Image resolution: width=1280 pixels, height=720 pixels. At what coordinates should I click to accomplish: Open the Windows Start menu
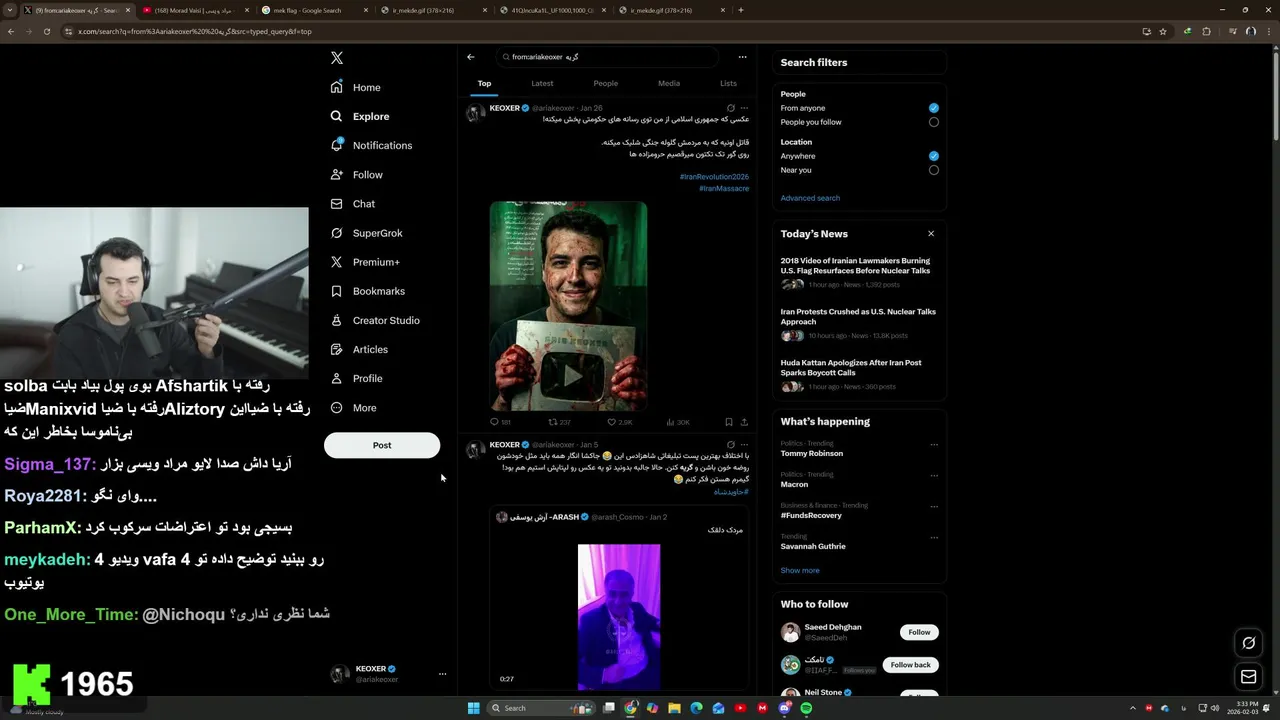pos(474,708)
